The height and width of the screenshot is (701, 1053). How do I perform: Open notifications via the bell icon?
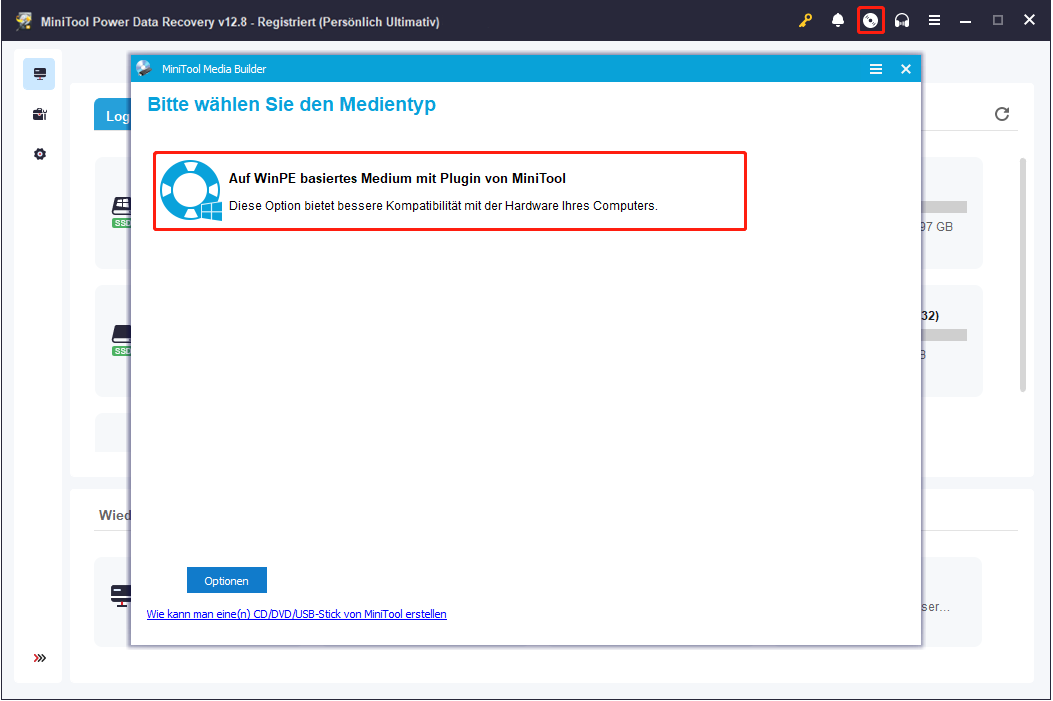837,19
